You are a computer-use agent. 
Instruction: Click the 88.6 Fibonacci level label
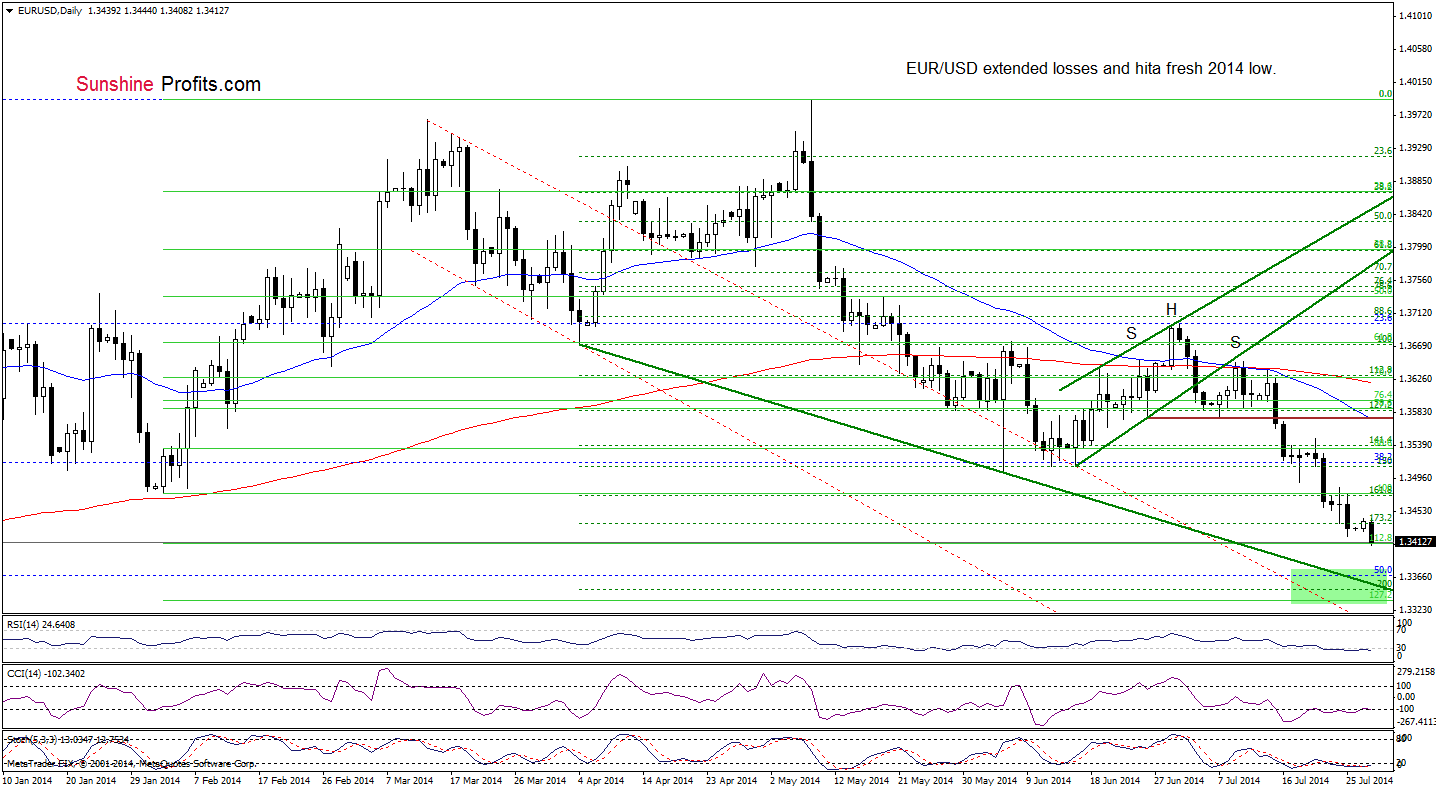tap(1383, 311)
